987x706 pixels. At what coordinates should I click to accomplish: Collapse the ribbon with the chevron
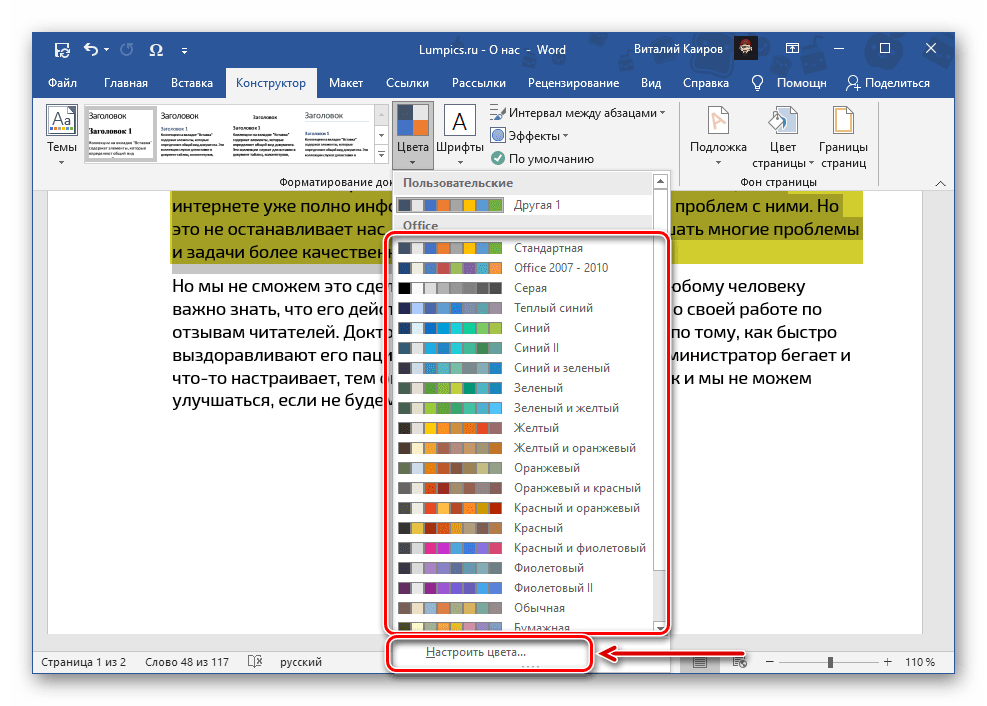[x=940, y=183]
